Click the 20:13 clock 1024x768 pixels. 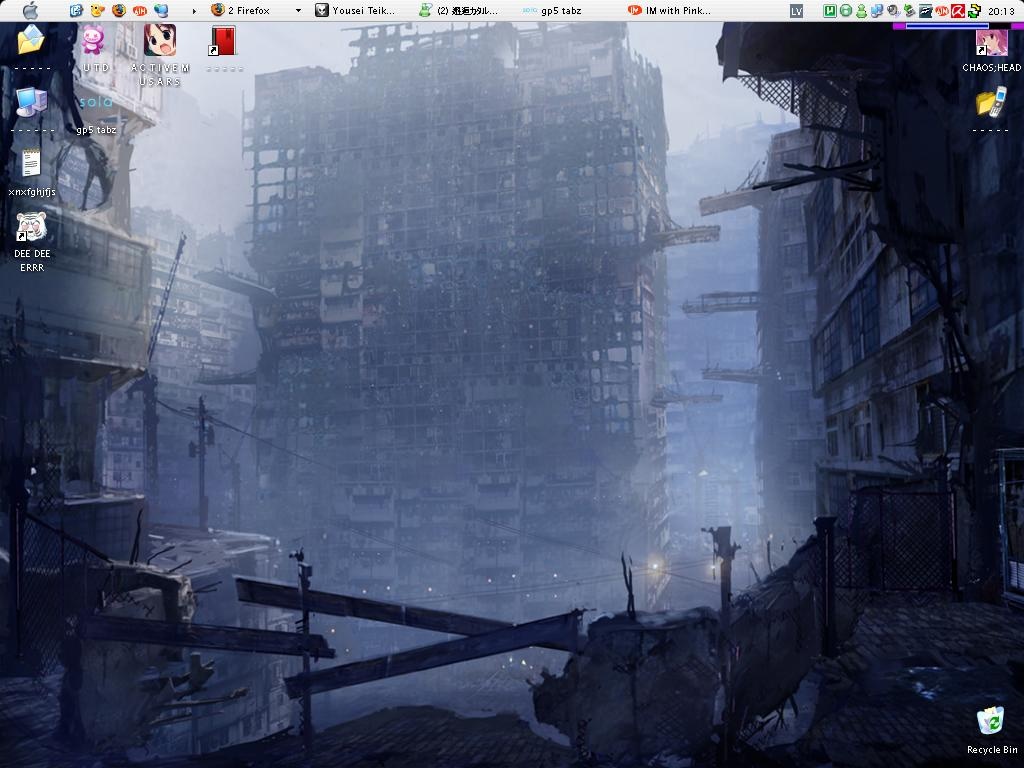pos(1001,11)
